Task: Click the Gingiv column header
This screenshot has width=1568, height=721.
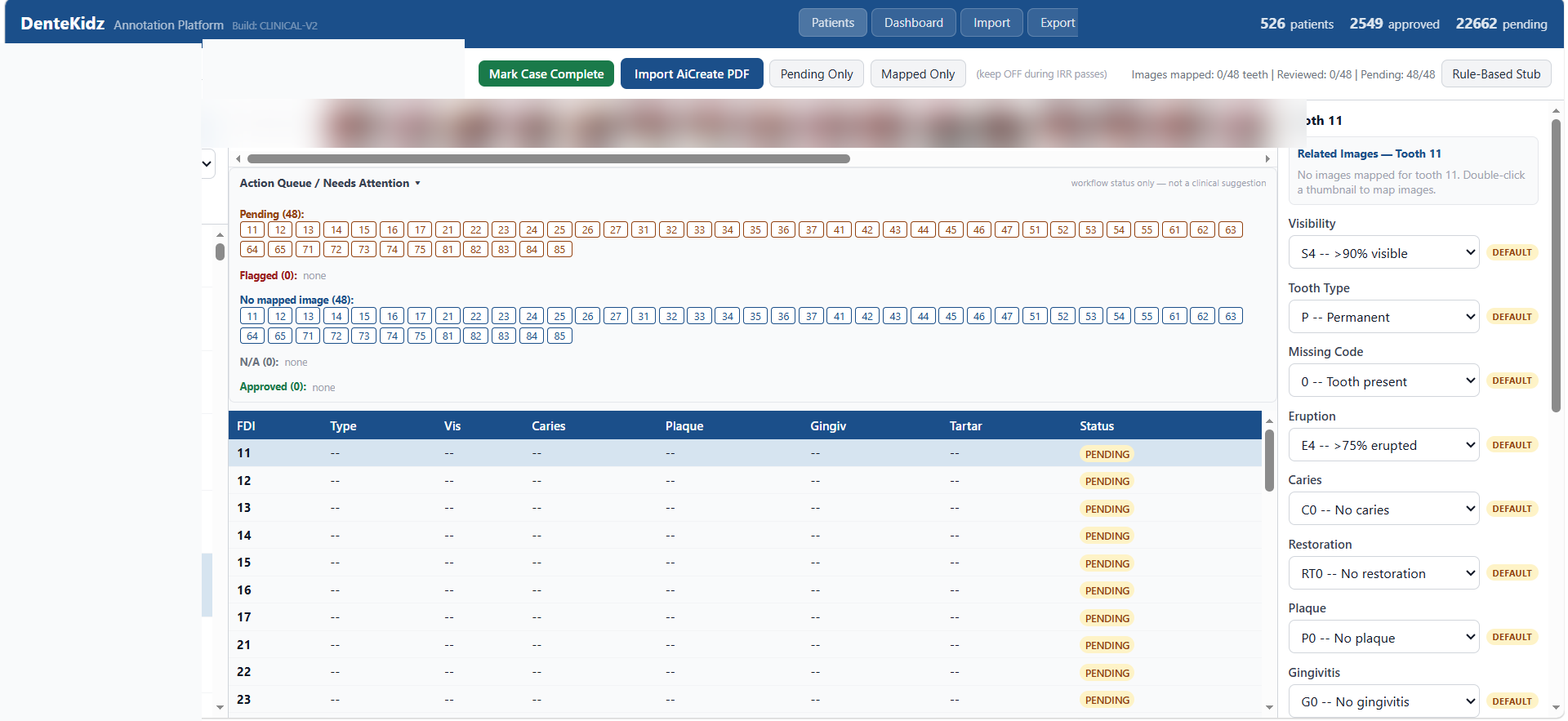Action: (828, 426)
